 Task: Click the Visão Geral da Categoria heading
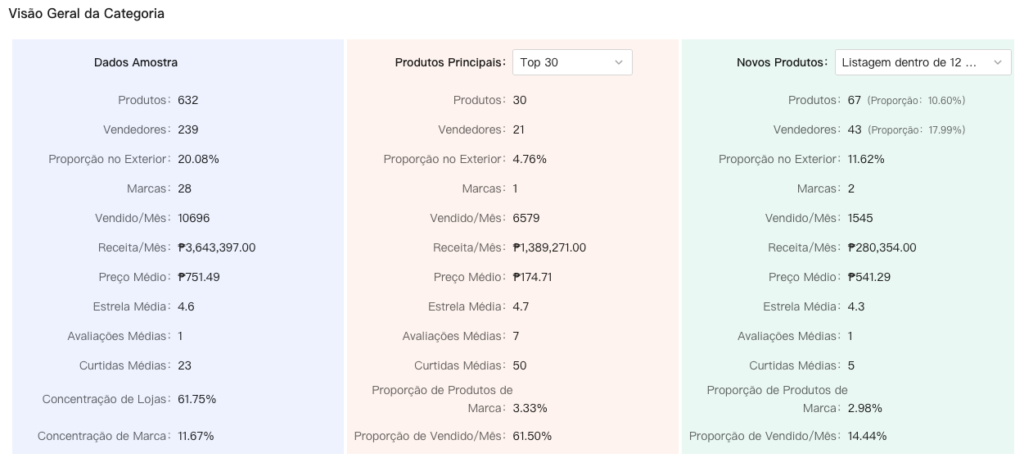[x=87, y=14]
